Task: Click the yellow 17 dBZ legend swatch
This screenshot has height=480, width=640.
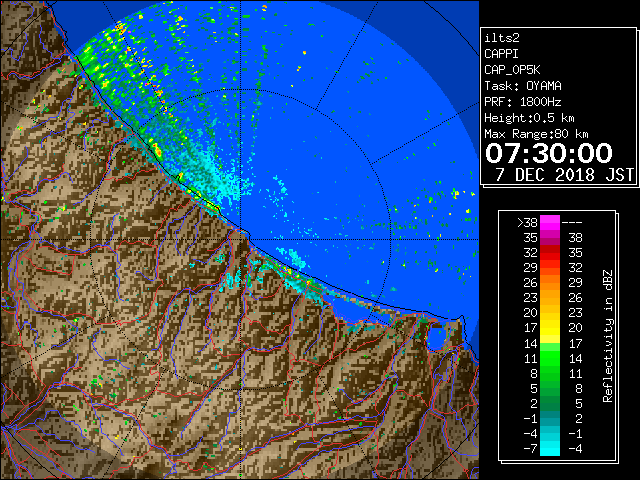Action: [x=550, y=328]
